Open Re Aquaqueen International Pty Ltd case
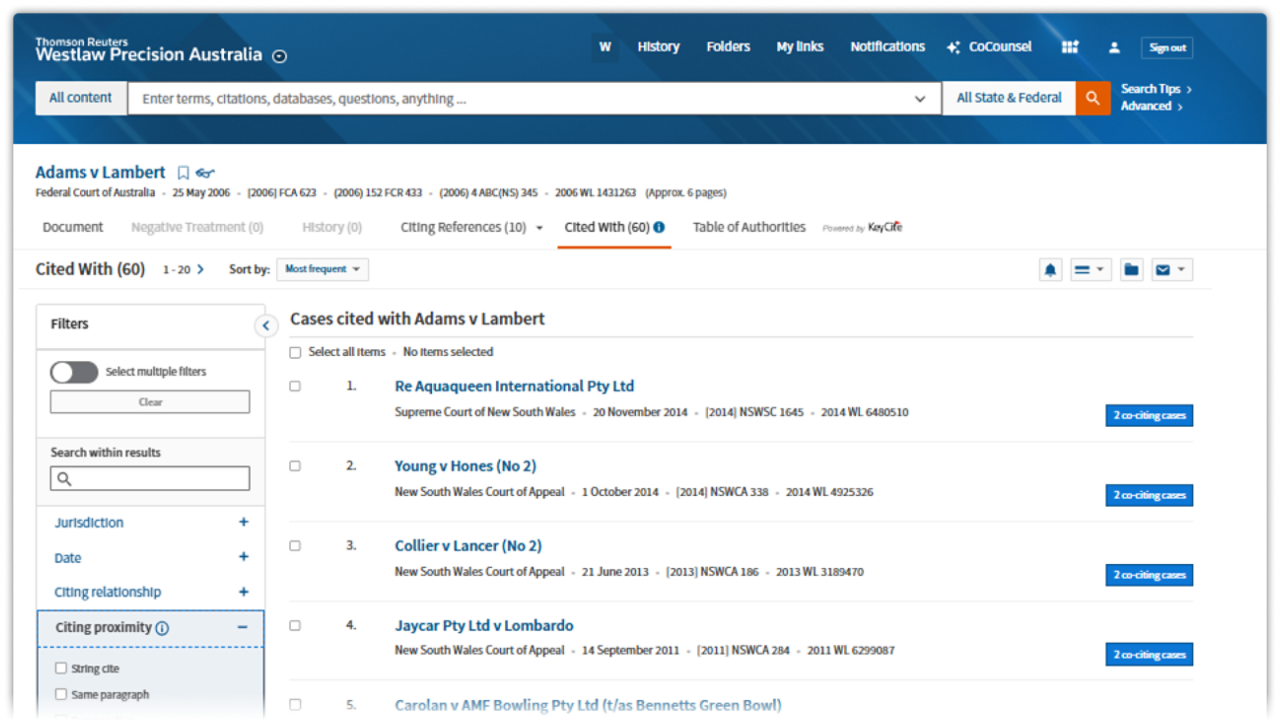 (514, 386)
